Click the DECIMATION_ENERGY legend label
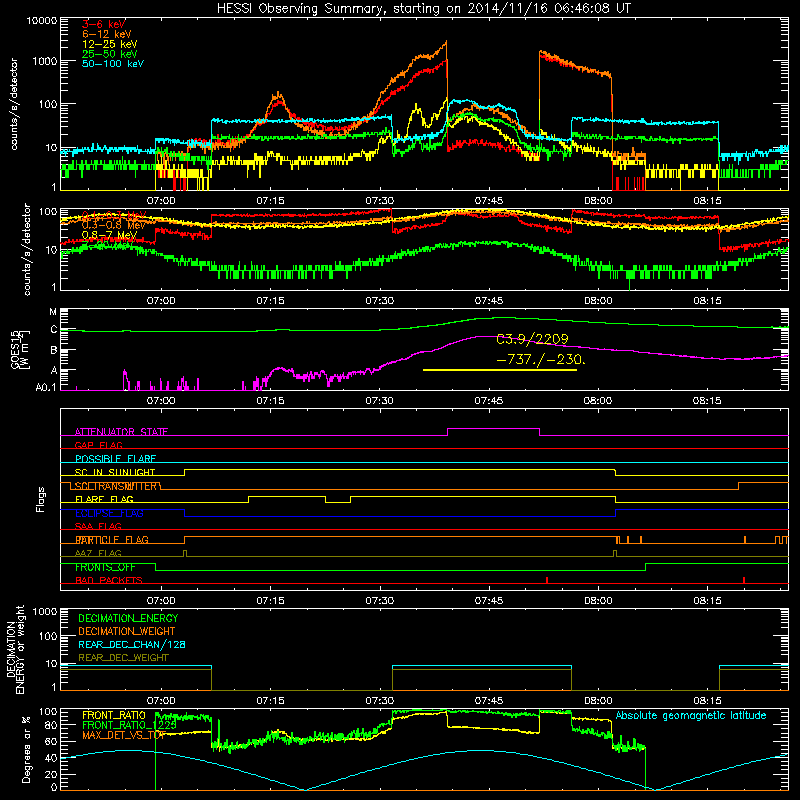The width and height of the screenshot is (800, 800). click(x=128, y=618)
